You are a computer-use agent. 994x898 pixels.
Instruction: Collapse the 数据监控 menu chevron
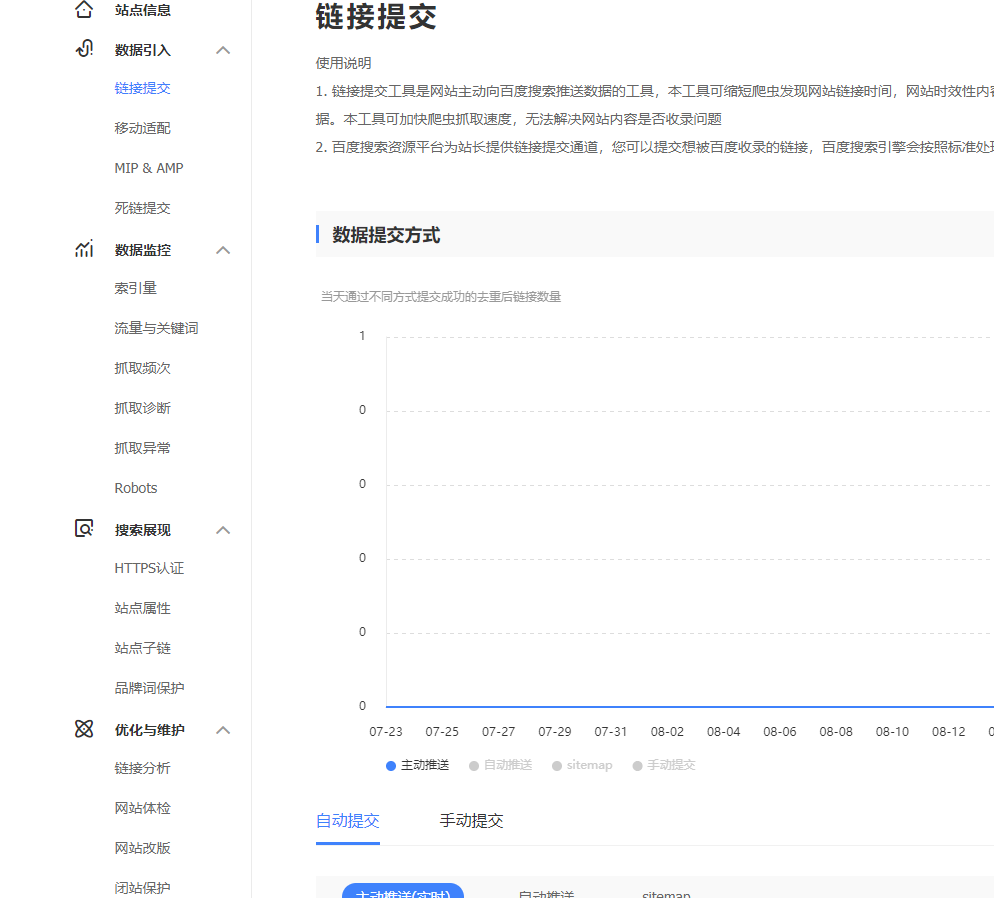(x=223, y=250)
